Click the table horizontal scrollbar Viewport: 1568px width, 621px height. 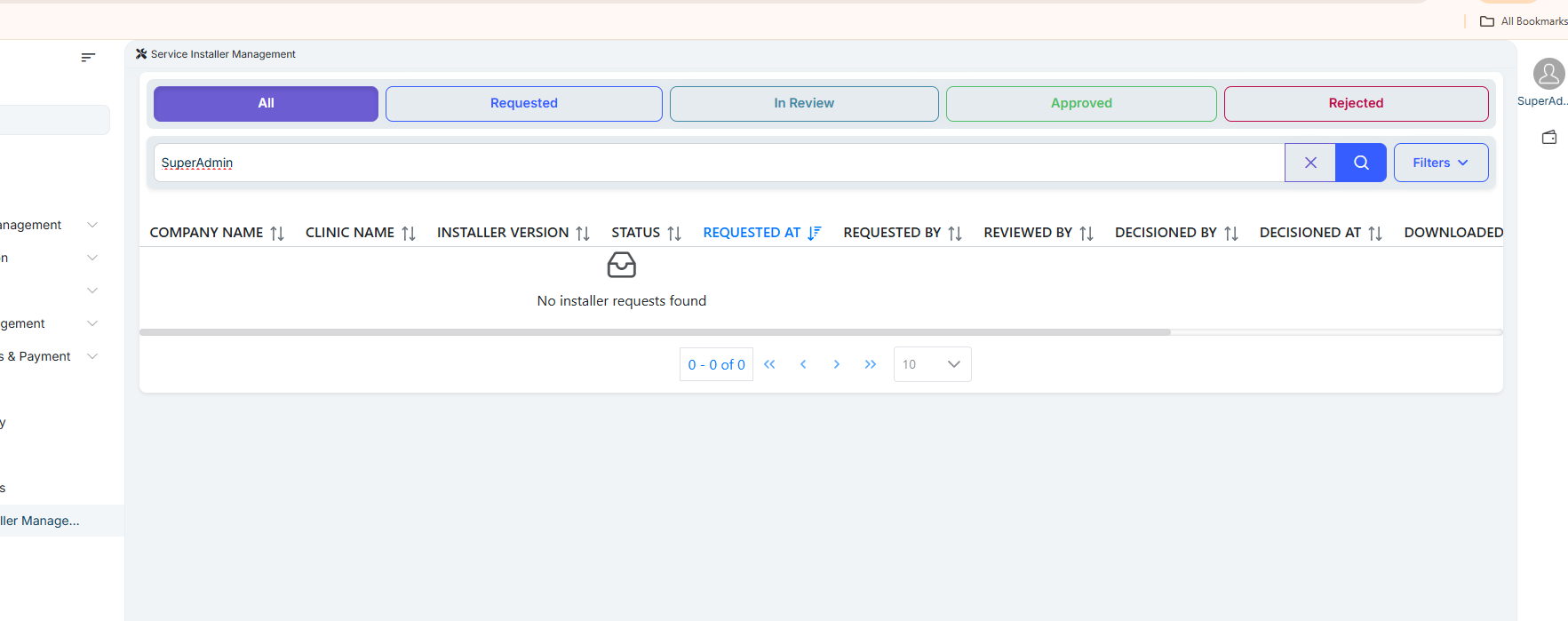[x=655, y=332]
